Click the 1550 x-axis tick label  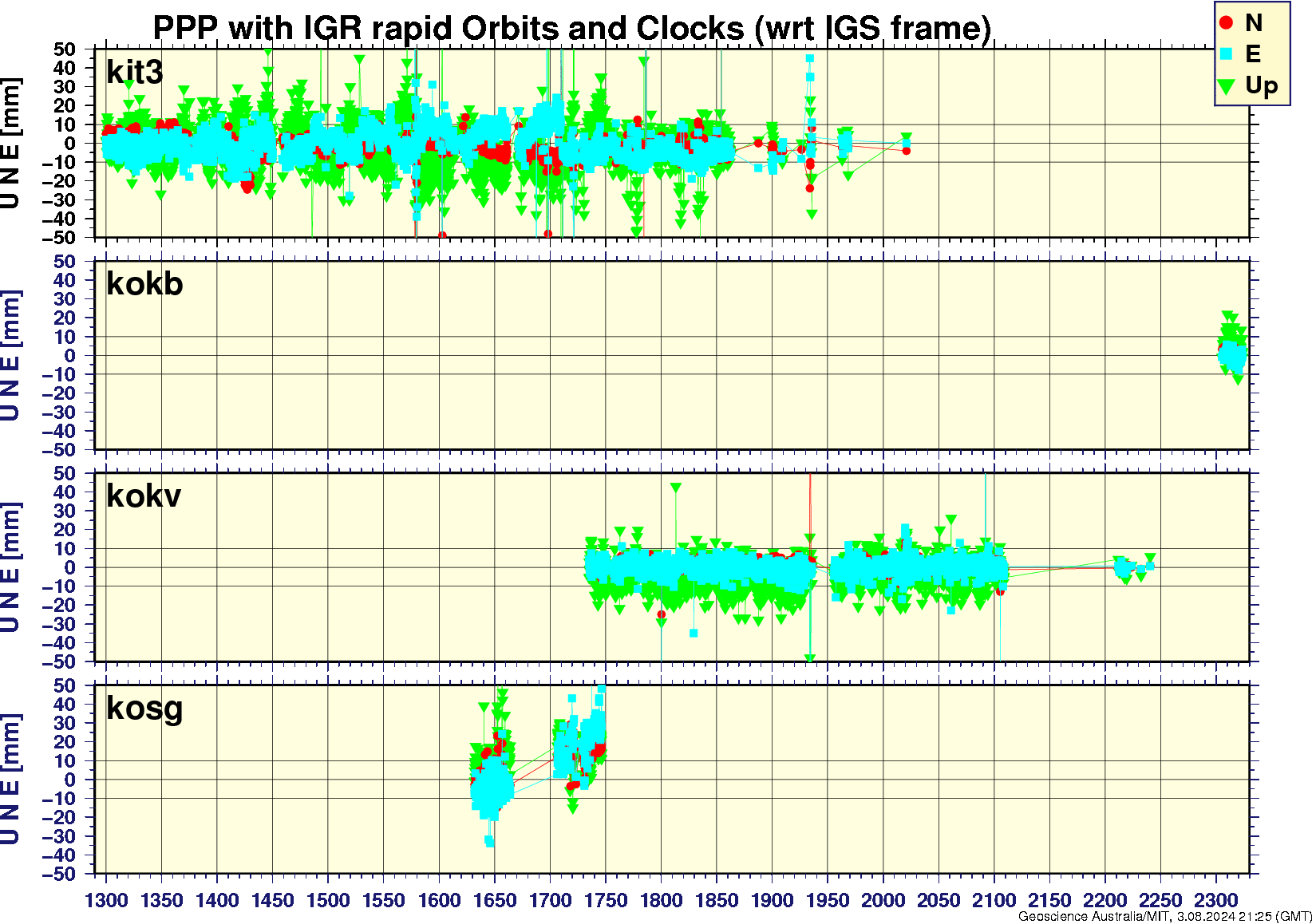coord(384,900)
